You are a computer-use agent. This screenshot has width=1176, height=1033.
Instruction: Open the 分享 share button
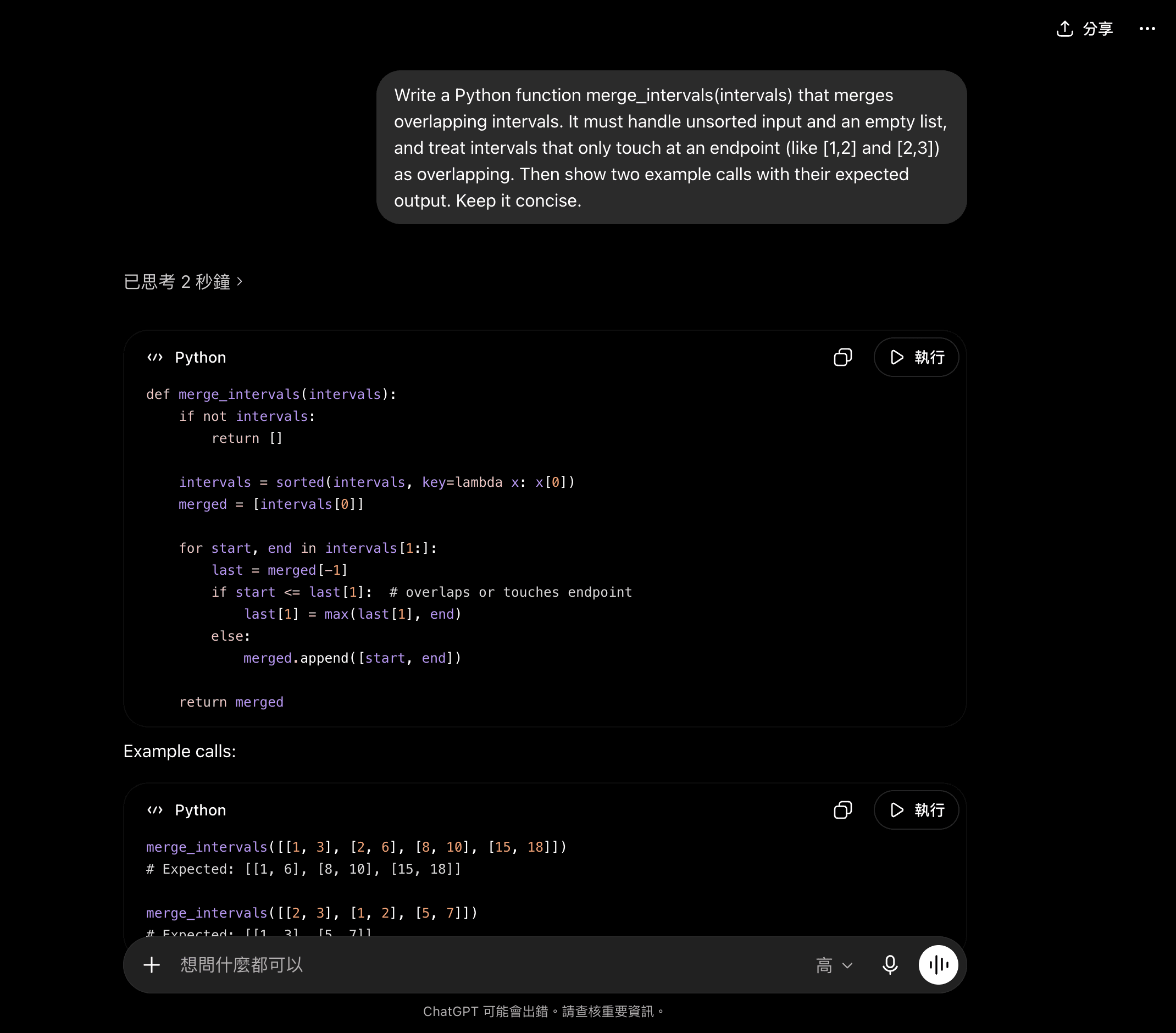[x=1085, y=29]
